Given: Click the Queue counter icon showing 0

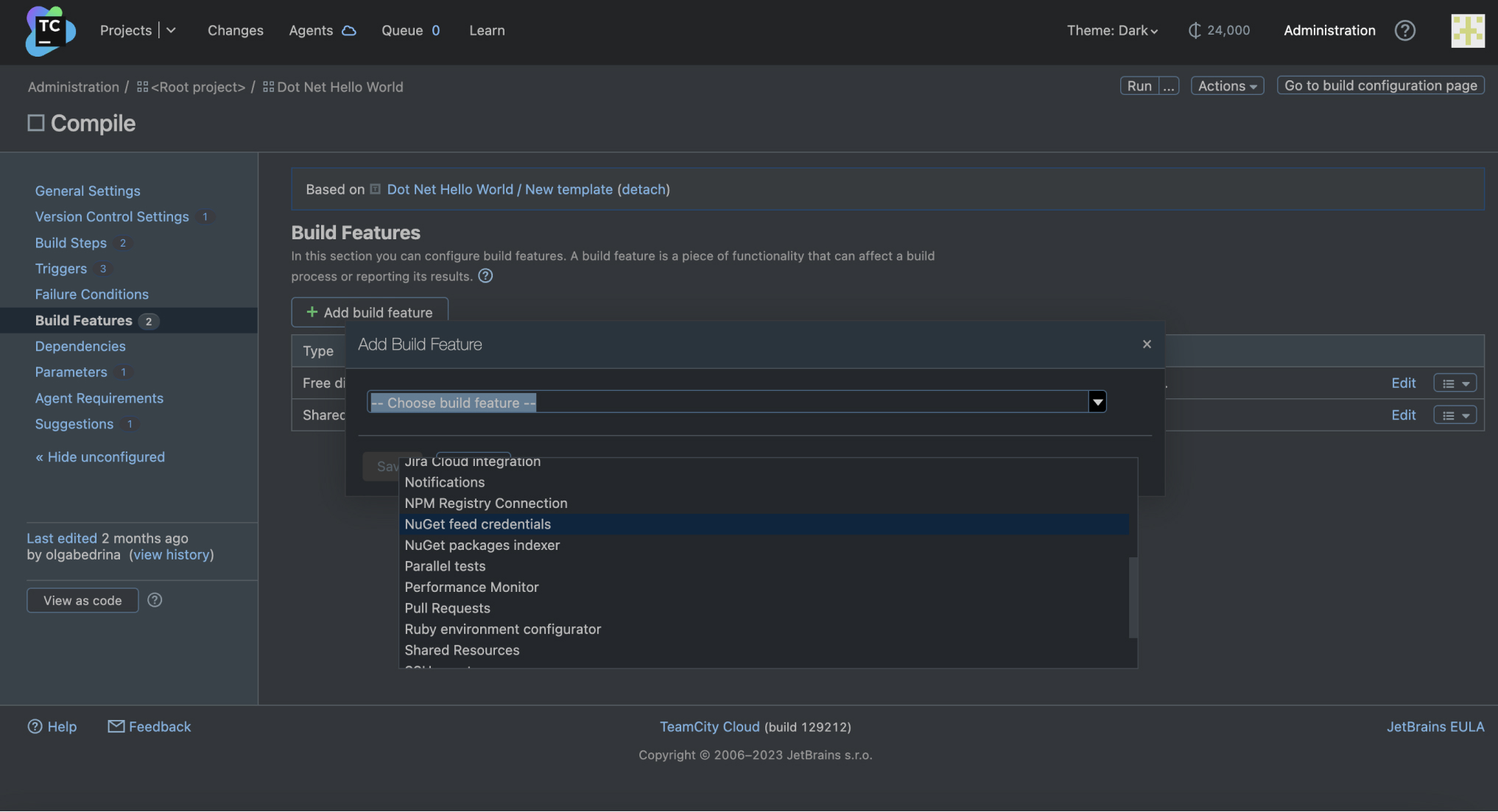Looking at the screenshot, I should coord(436,29).
